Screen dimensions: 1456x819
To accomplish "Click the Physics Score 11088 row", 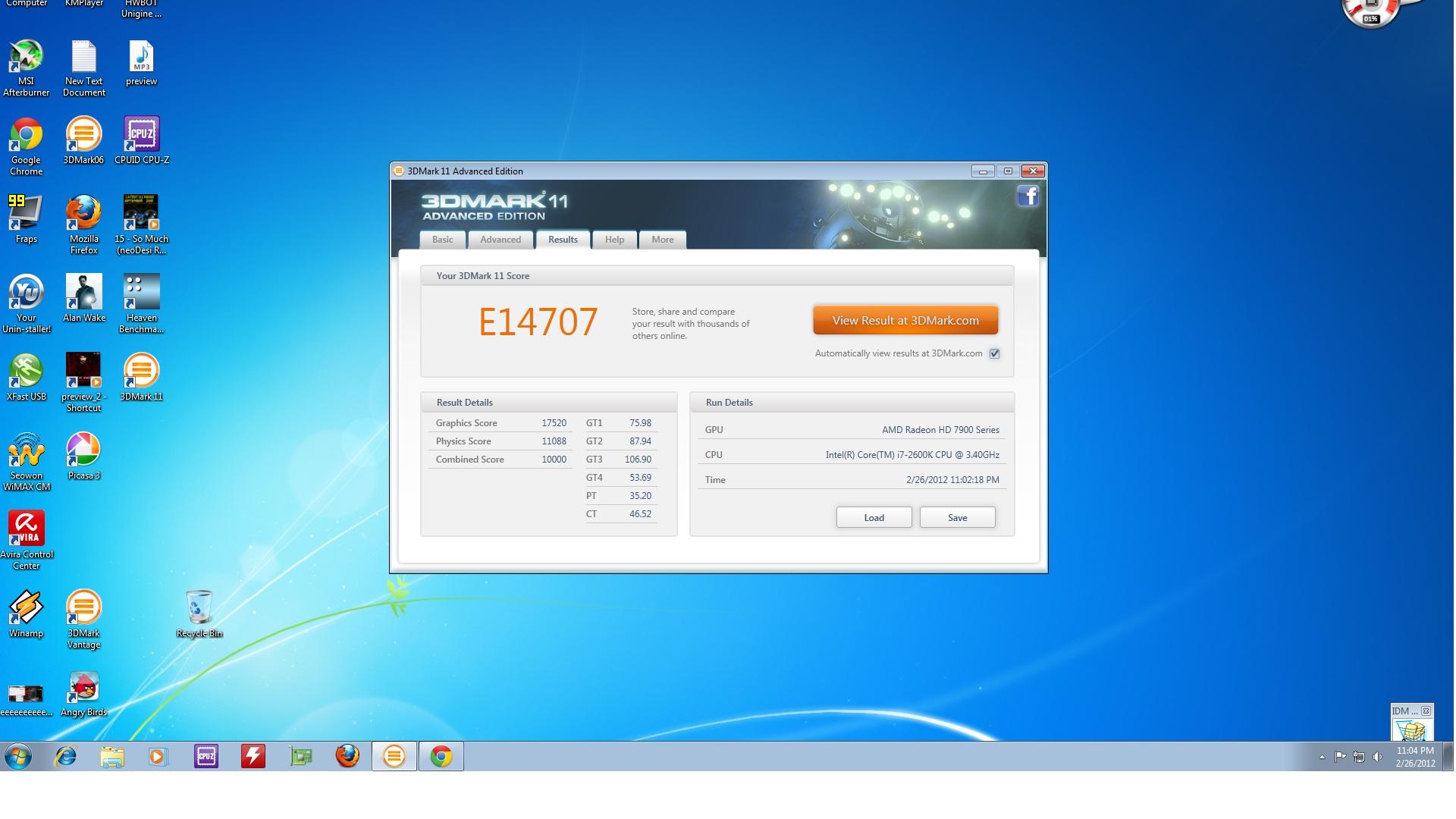I will [x=500, y=441].
